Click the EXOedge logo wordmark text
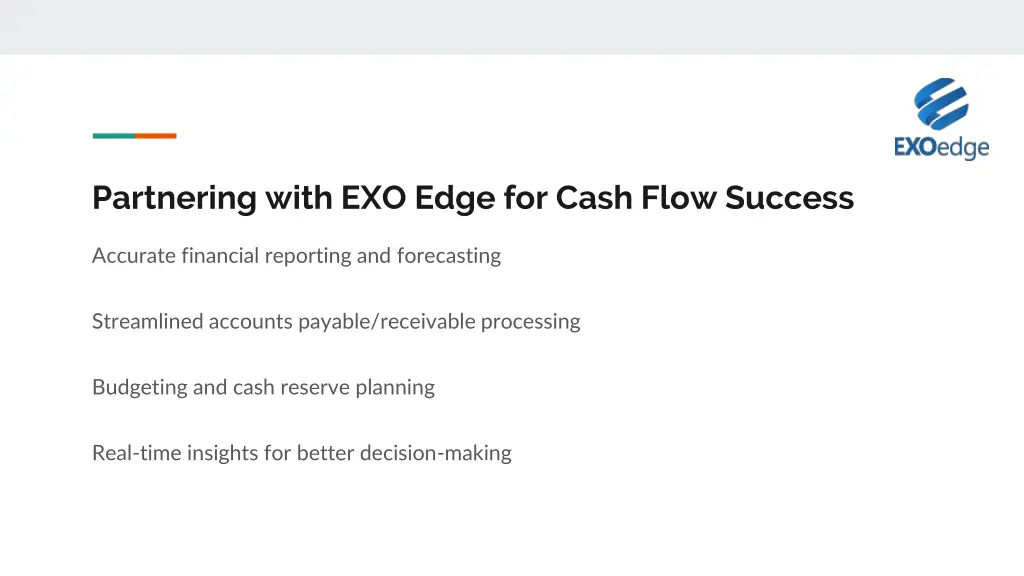Screen dimensions: 1024x576 (941, 148)
